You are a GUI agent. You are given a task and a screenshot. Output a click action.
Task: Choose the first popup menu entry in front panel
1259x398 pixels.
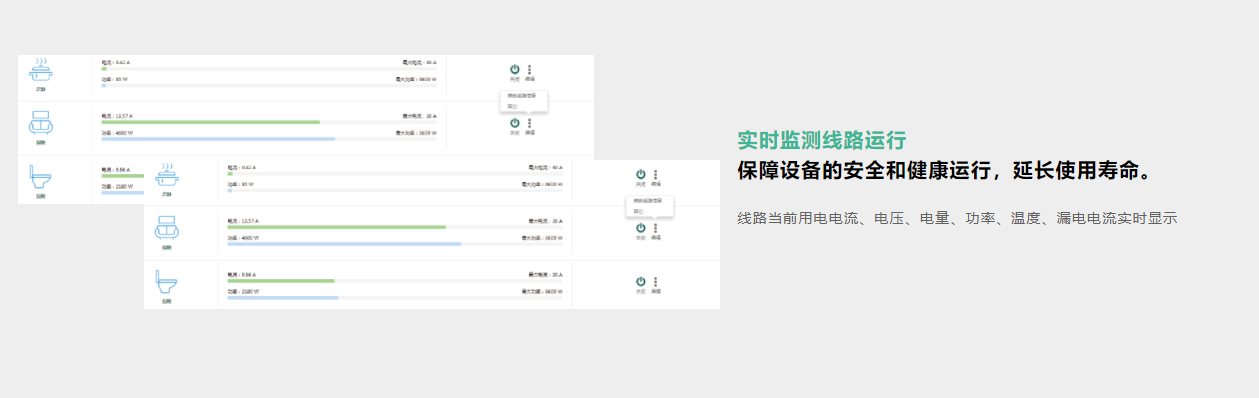[x=647, y=200]
